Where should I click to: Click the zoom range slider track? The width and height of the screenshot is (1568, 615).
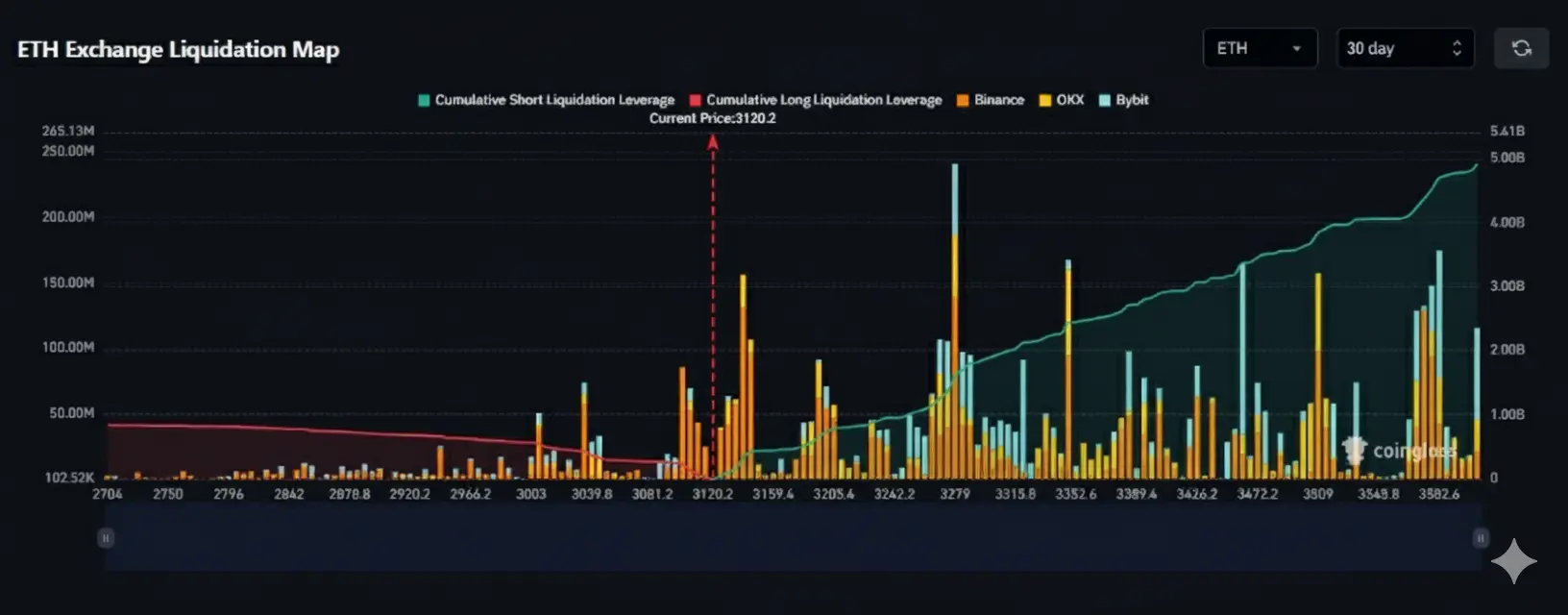pyautogui.click(x=793, y=538)
